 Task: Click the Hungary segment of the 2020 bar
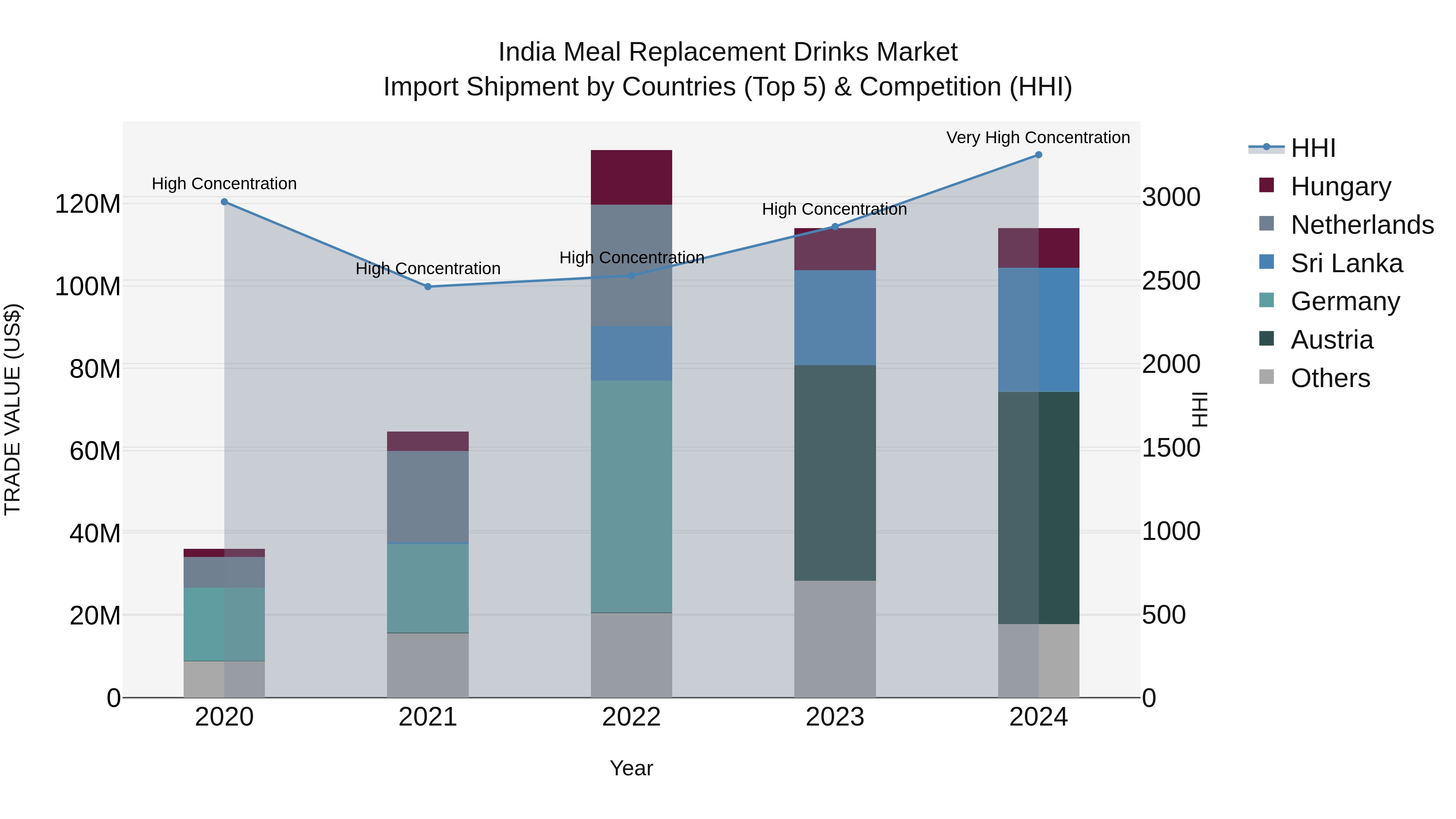[x=224, y=553]
